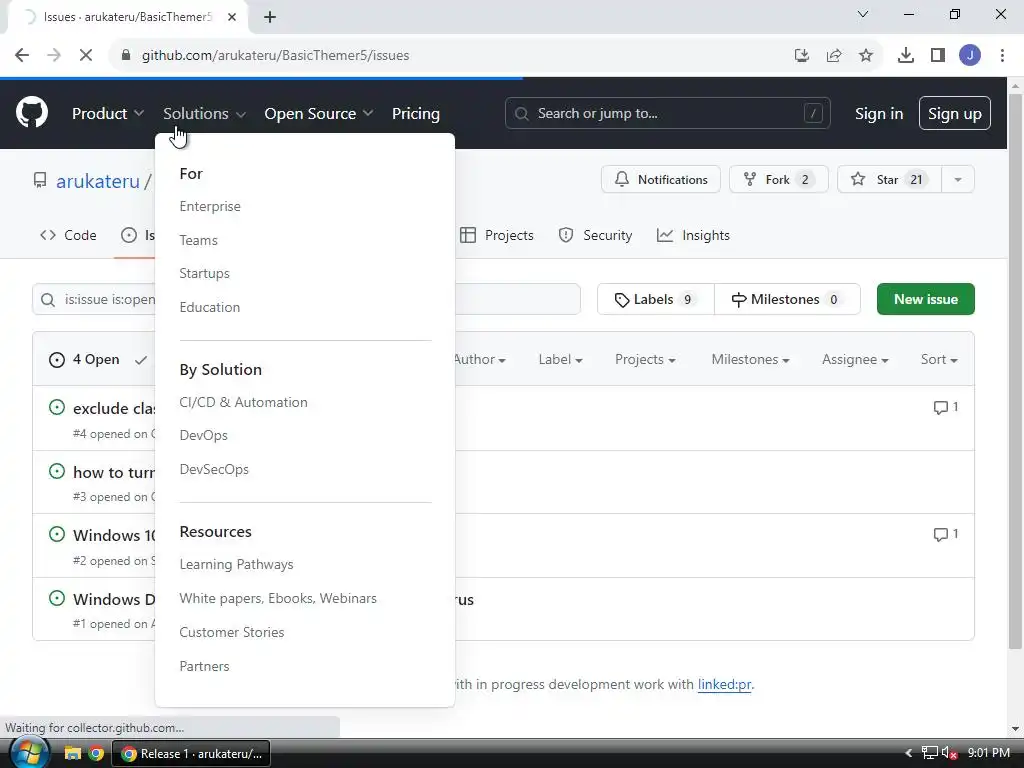Click the arukateru owner link
This screenshot has height=768, width=1024.
click(98, 181)
